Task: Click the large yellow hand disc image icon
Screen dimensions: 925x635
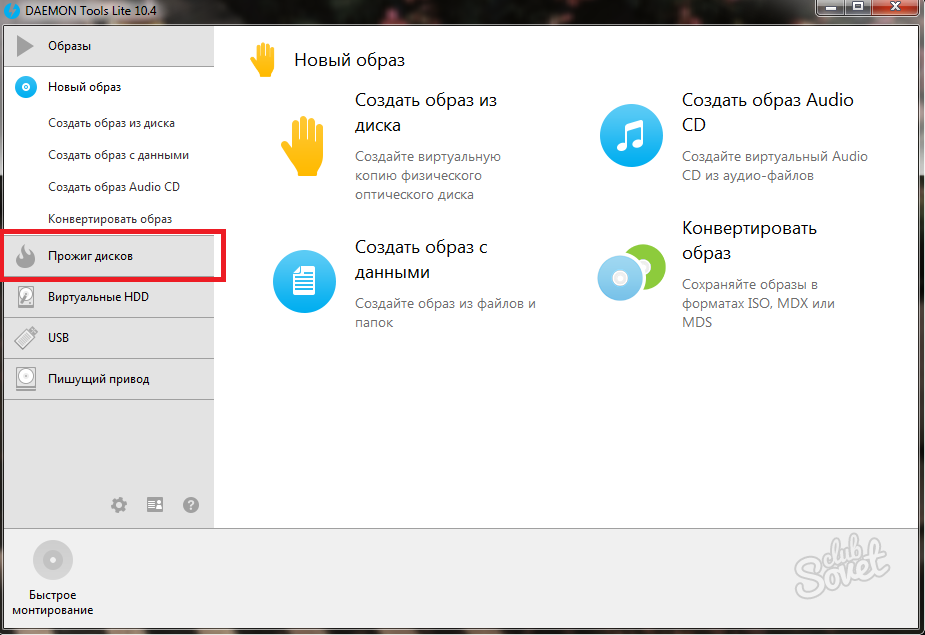Action: pyautogui.click(x=302, y=145)
